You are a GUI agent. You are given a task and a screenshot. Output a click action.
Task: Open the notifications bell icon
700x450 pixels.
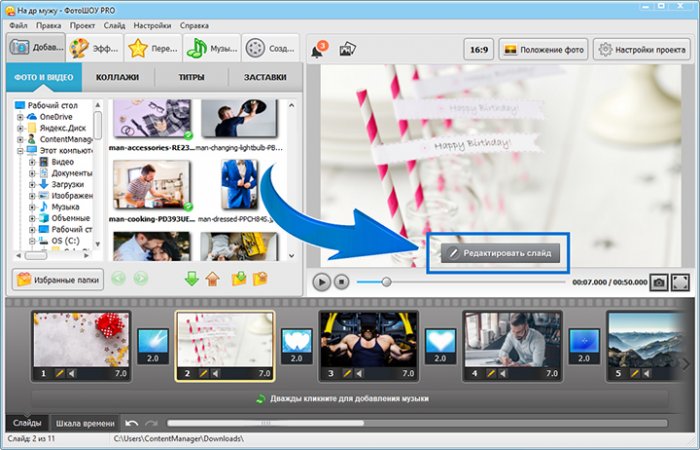coord(319,49)
